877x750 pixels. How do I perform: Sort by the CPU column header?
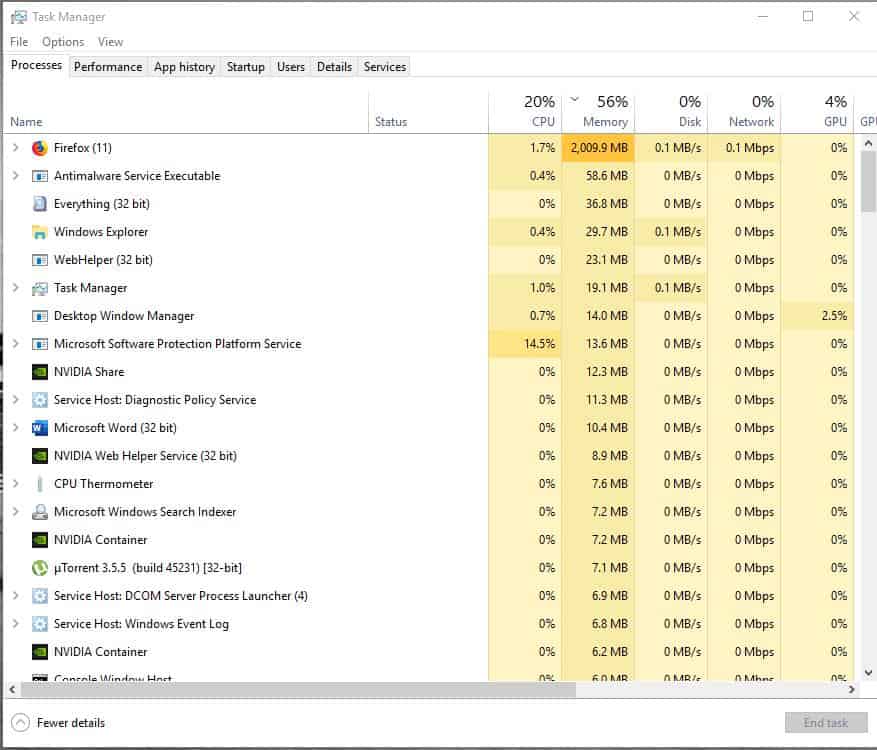(x=525, y=112)
